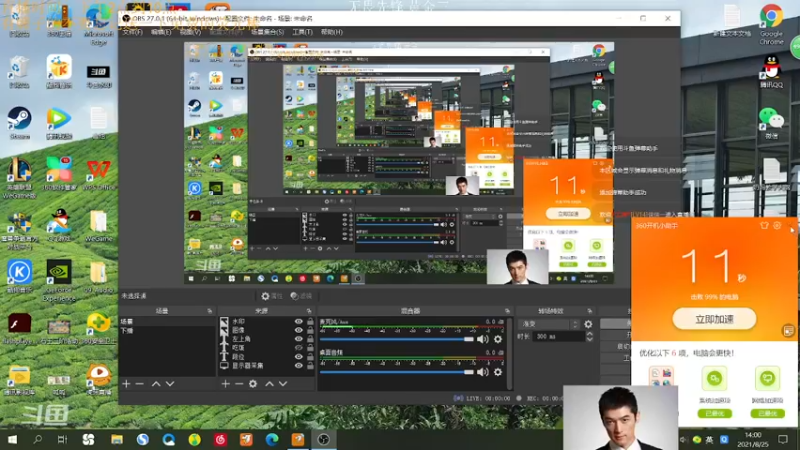Click the 属性 properties button above docks
800x450 pixels.
click(x=271, y=296)
